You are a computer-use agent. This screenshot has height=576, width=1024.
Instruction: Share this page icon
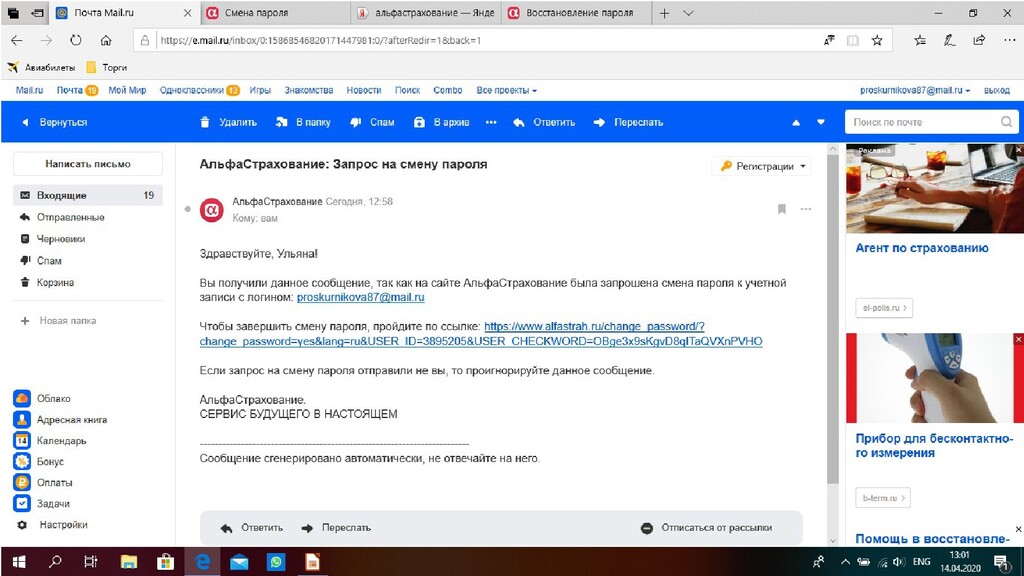pos(979,40)
